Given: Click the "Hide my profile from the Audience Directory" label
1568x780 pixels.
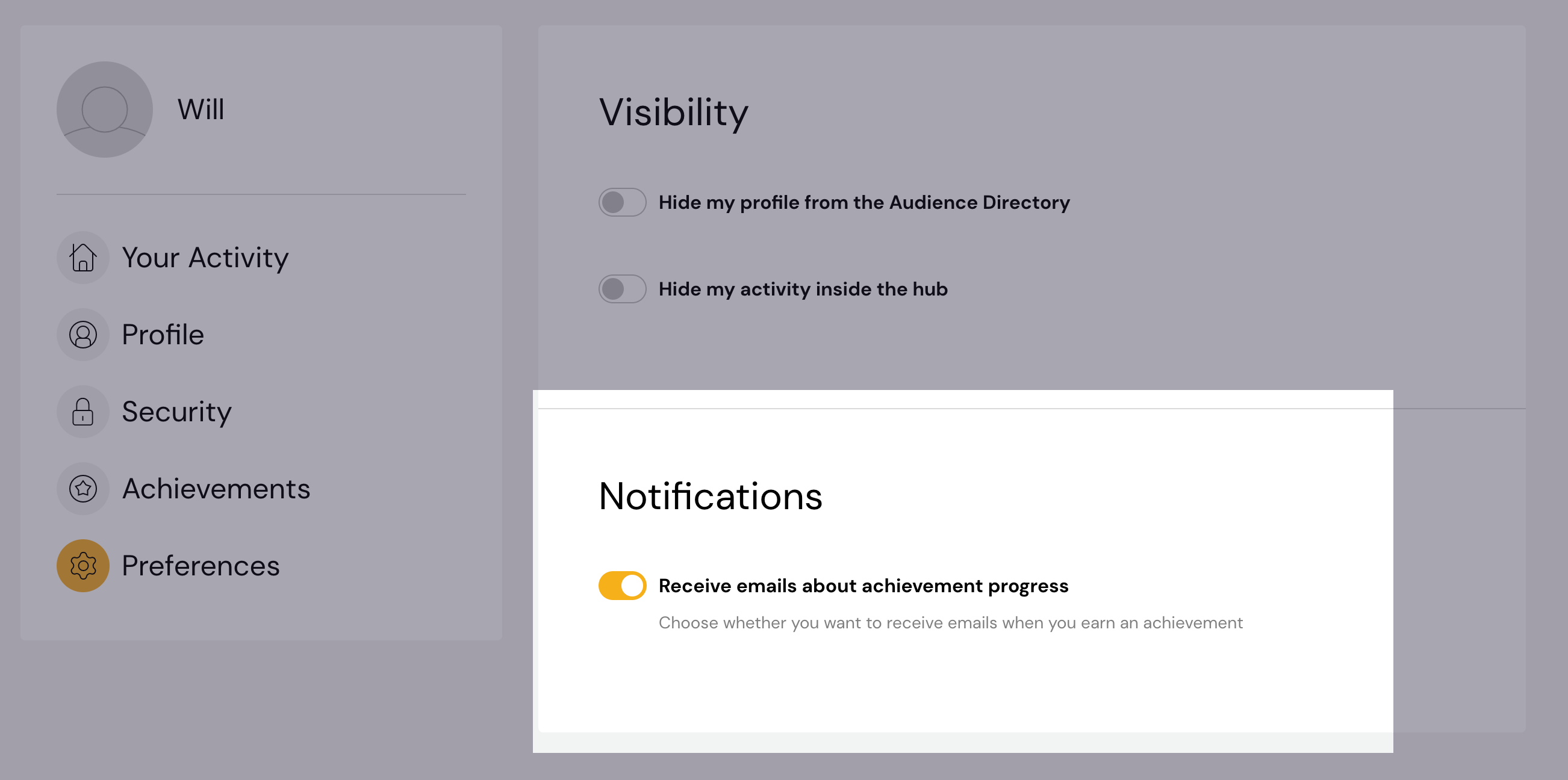Looking at the screenshot, I should (x=863, y=203).
